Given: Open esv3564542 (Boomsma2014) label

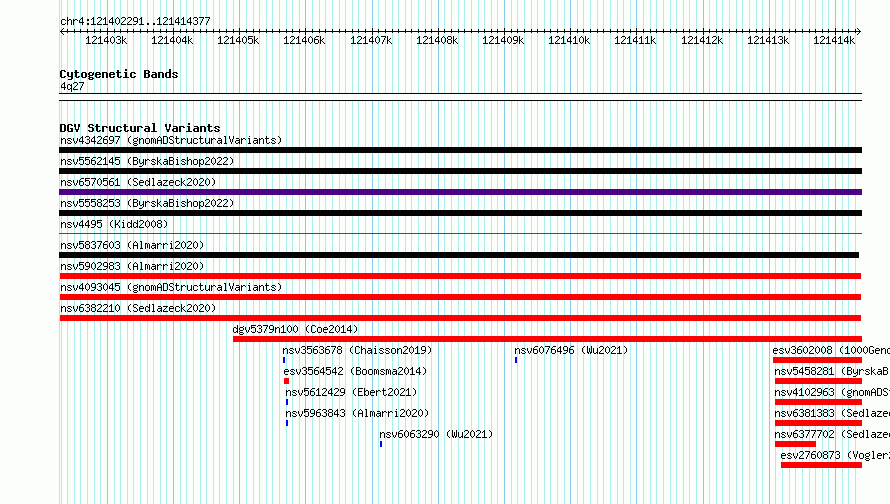Looking at the screenshot, I should [x=355, y=371].
